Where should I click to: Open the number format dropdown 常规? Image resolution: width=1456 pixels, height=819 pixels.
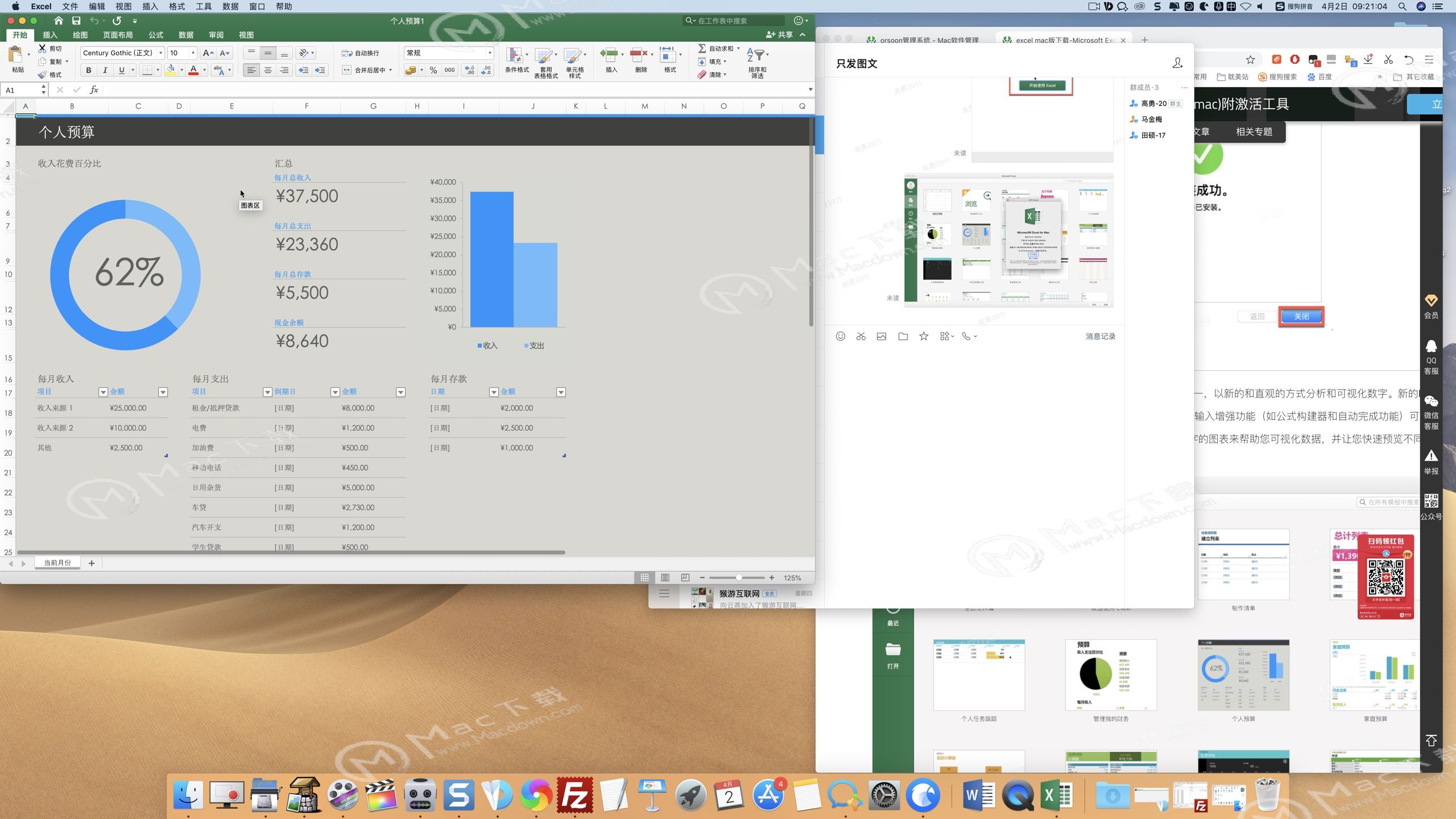(x=489, y=53)
